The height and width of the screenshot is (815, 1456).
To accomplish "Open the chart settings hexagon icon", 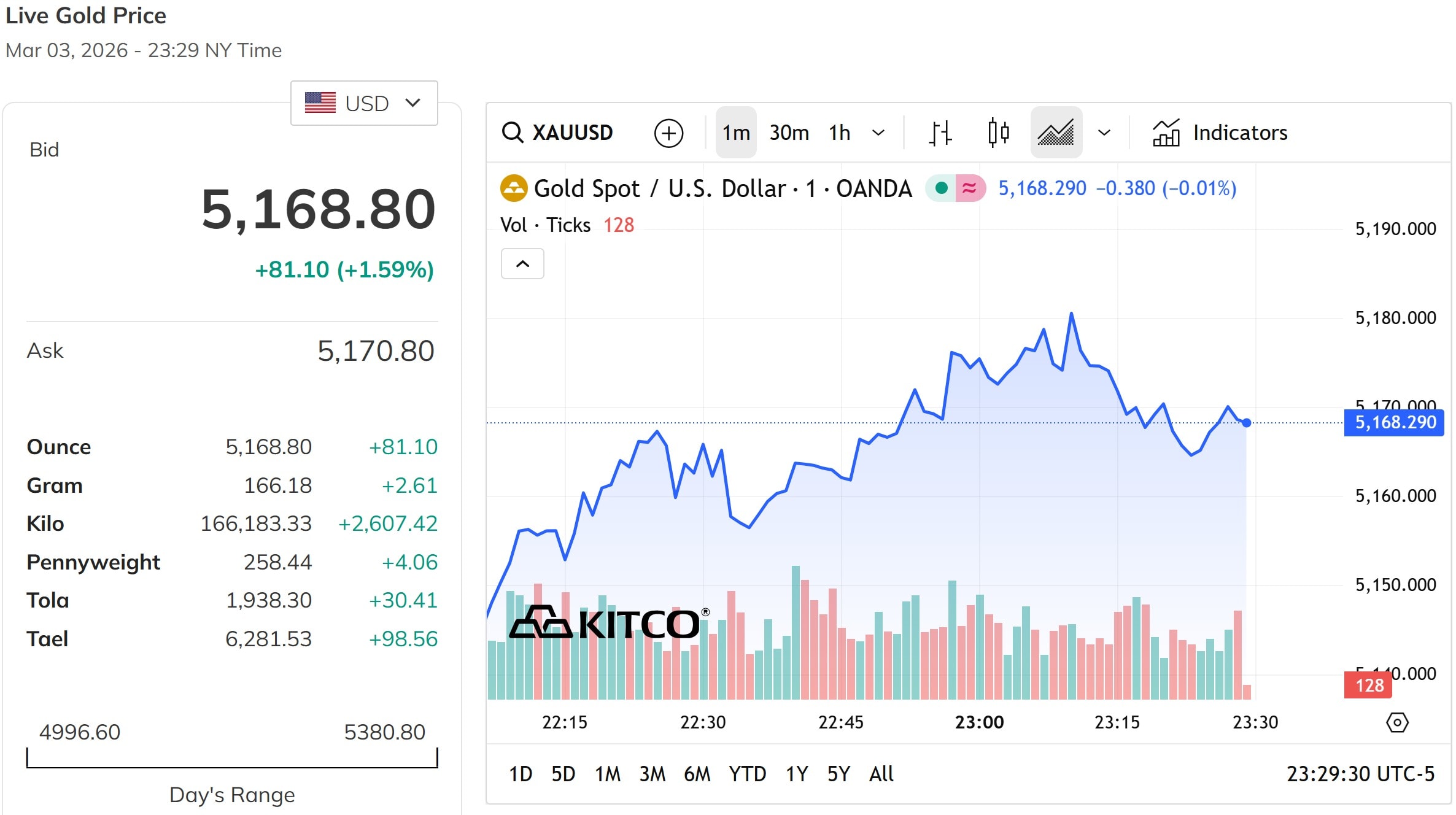I will [x=1397, y=722].
